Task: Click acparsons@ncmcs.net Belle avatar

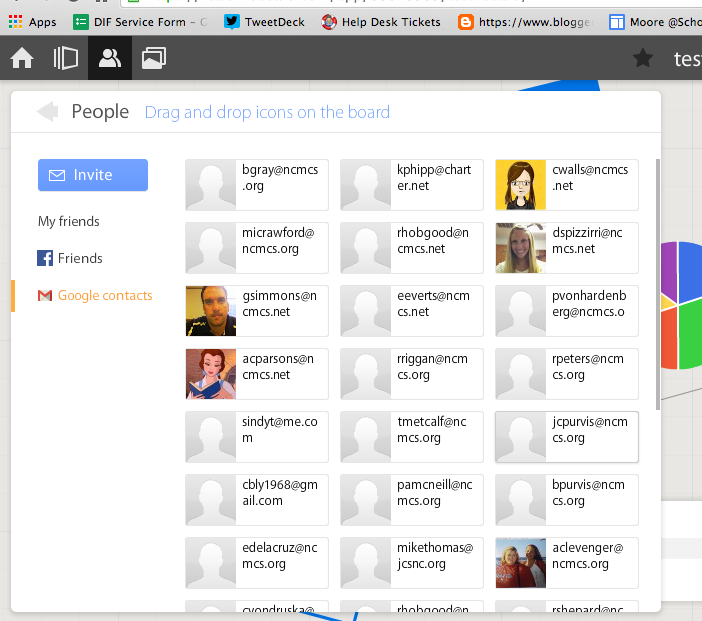Action: (211, 374)
